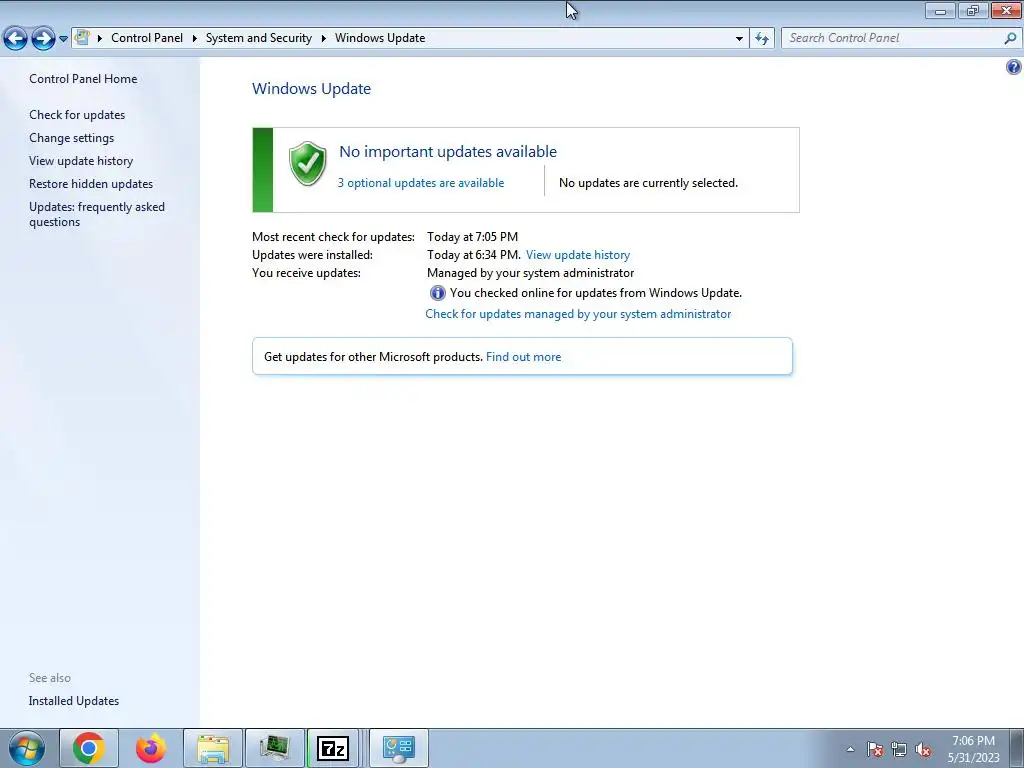Click the Refresh button in address bar
The height and width of the screenshot is (768, 1024).
click(x=761, y=38)
